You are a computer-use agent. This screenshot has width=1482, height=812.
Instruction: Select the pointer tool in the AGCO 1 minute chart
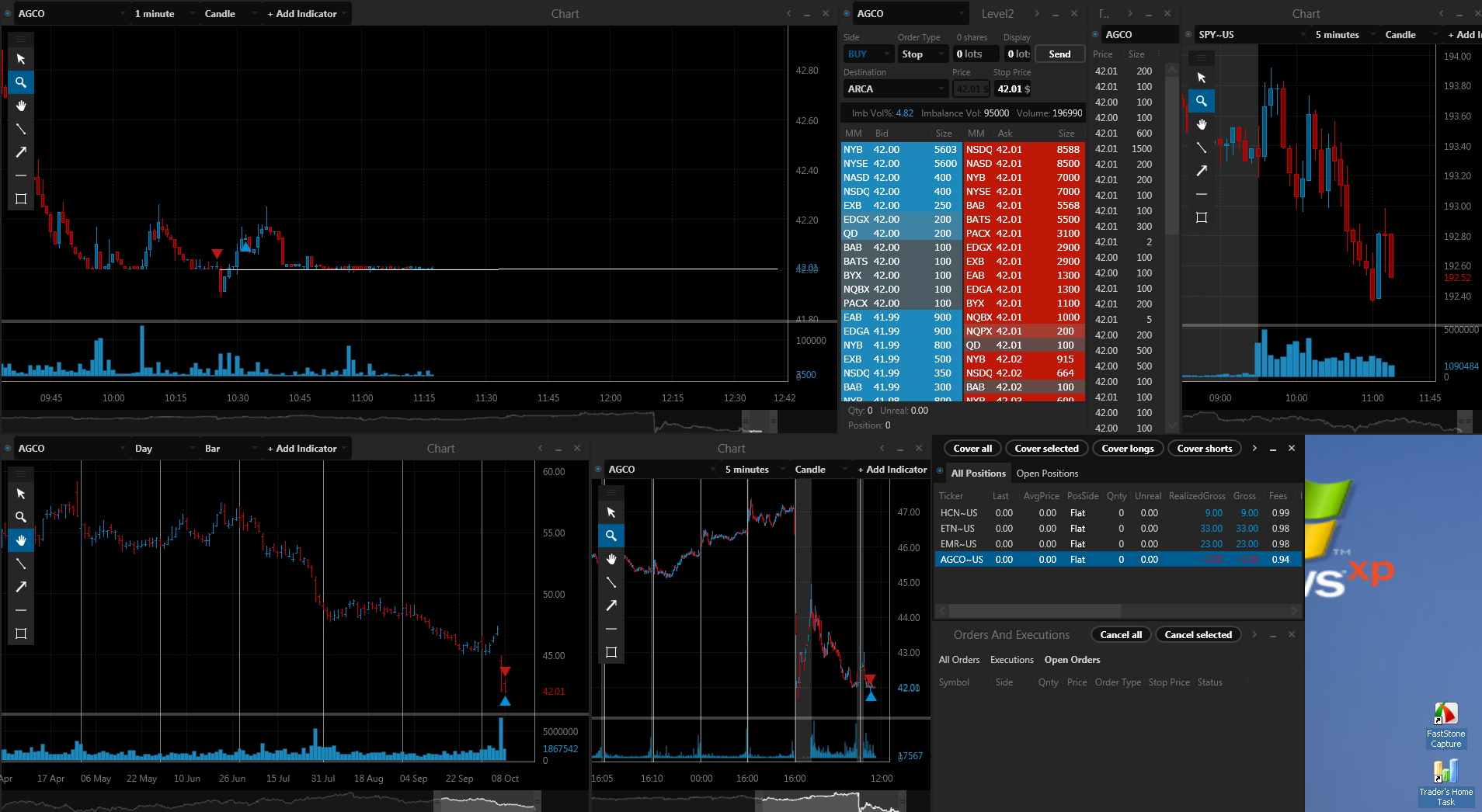coord(21,59)
